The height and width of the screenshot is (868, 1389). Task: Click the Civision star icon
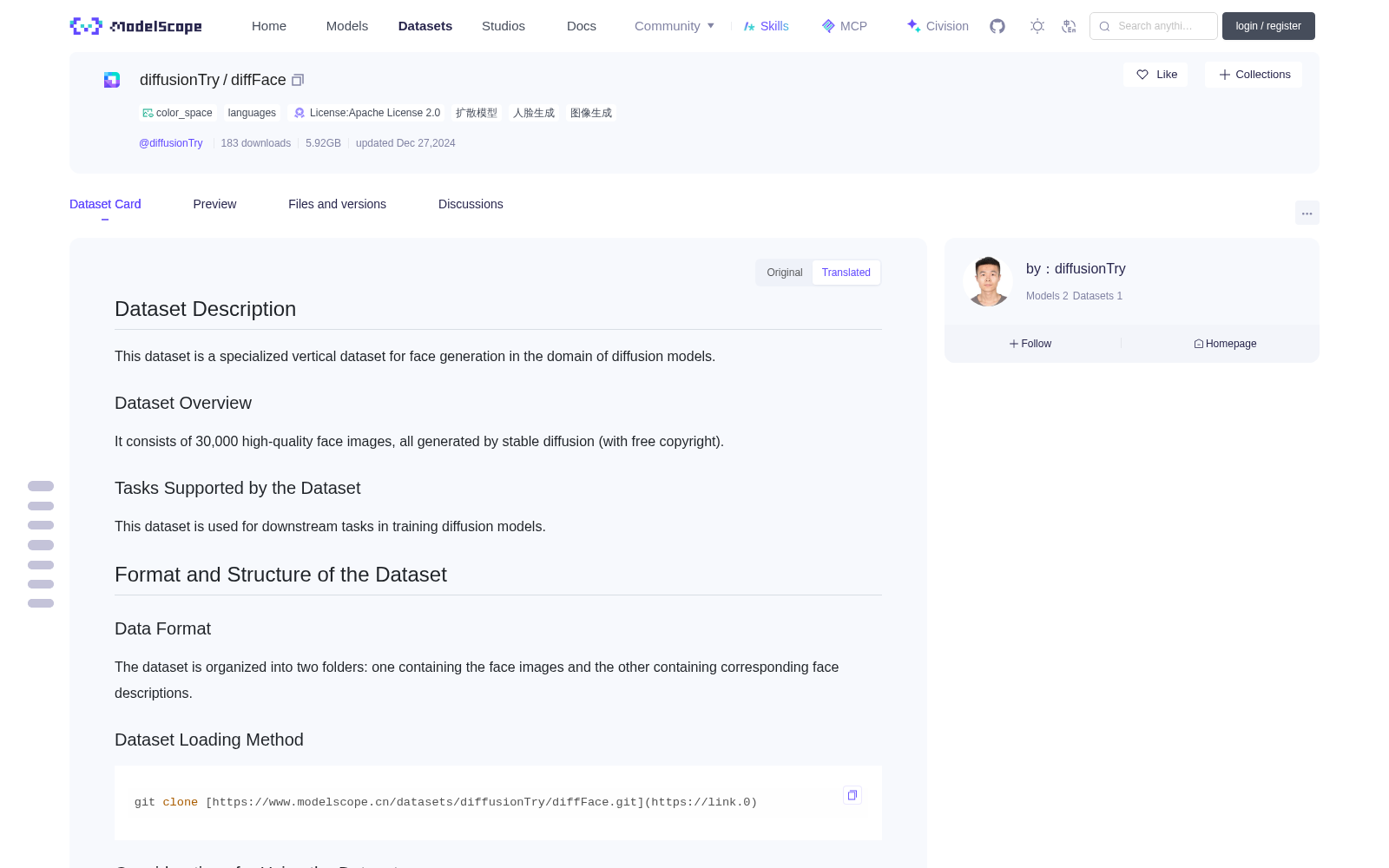point(913,26)
